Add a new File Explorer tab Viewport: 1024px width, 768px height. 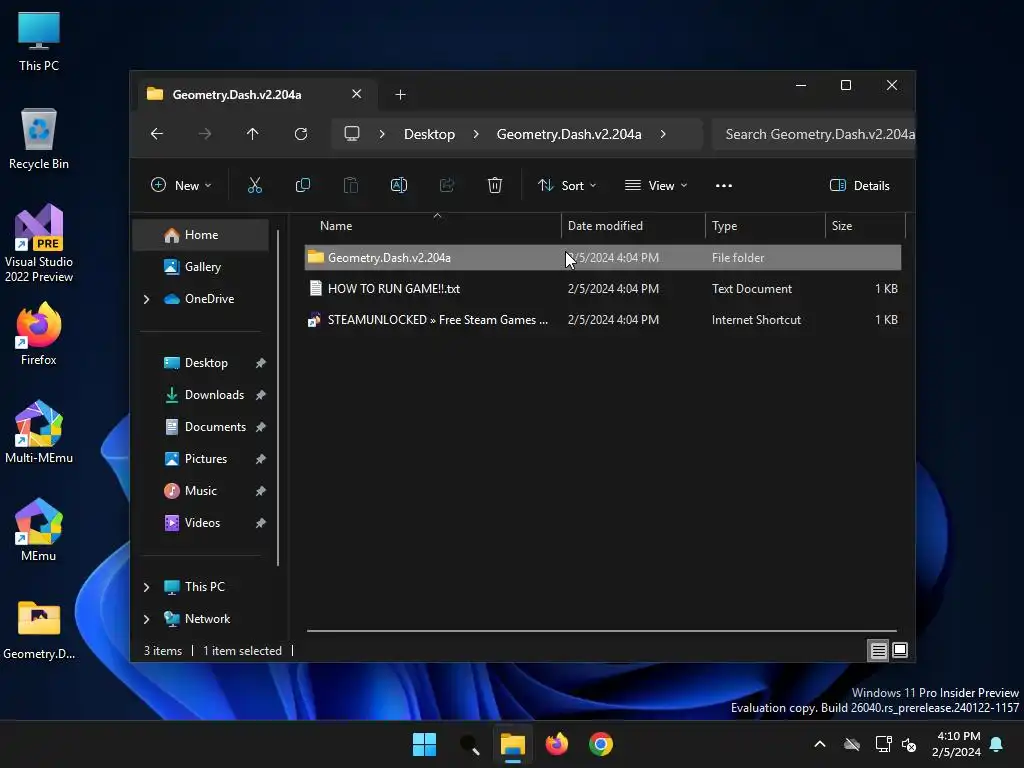coord(400,95)
